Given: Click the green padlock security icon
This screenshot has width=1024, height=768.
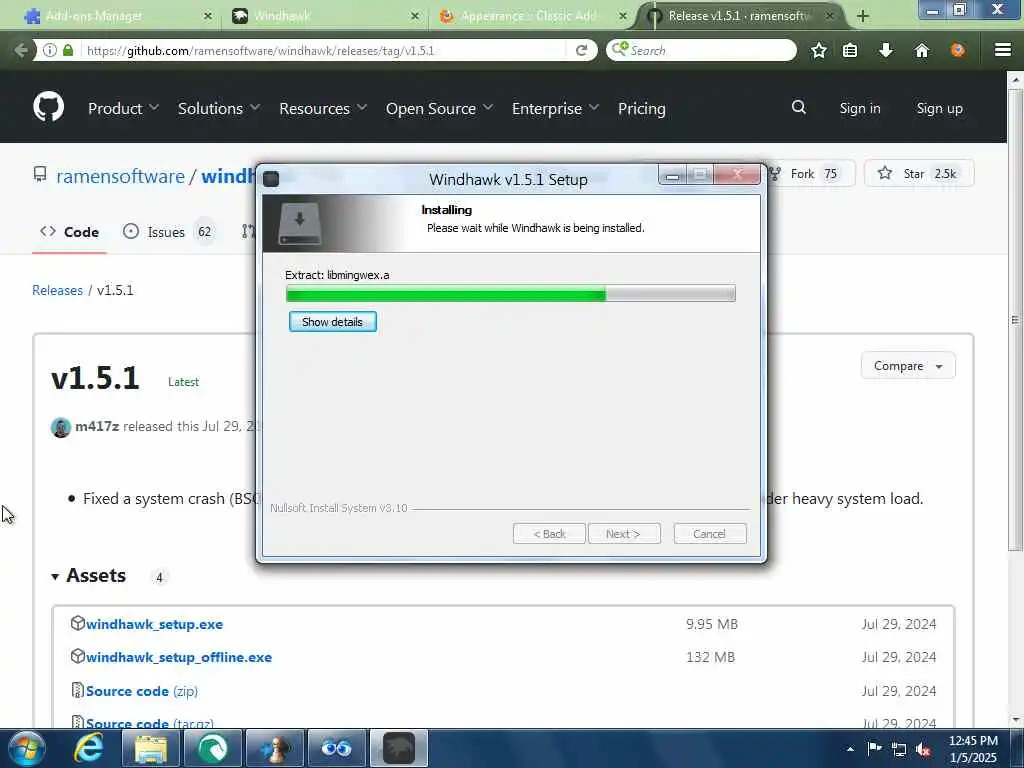Looking at the screenshot, I should [x=68, y=50].
